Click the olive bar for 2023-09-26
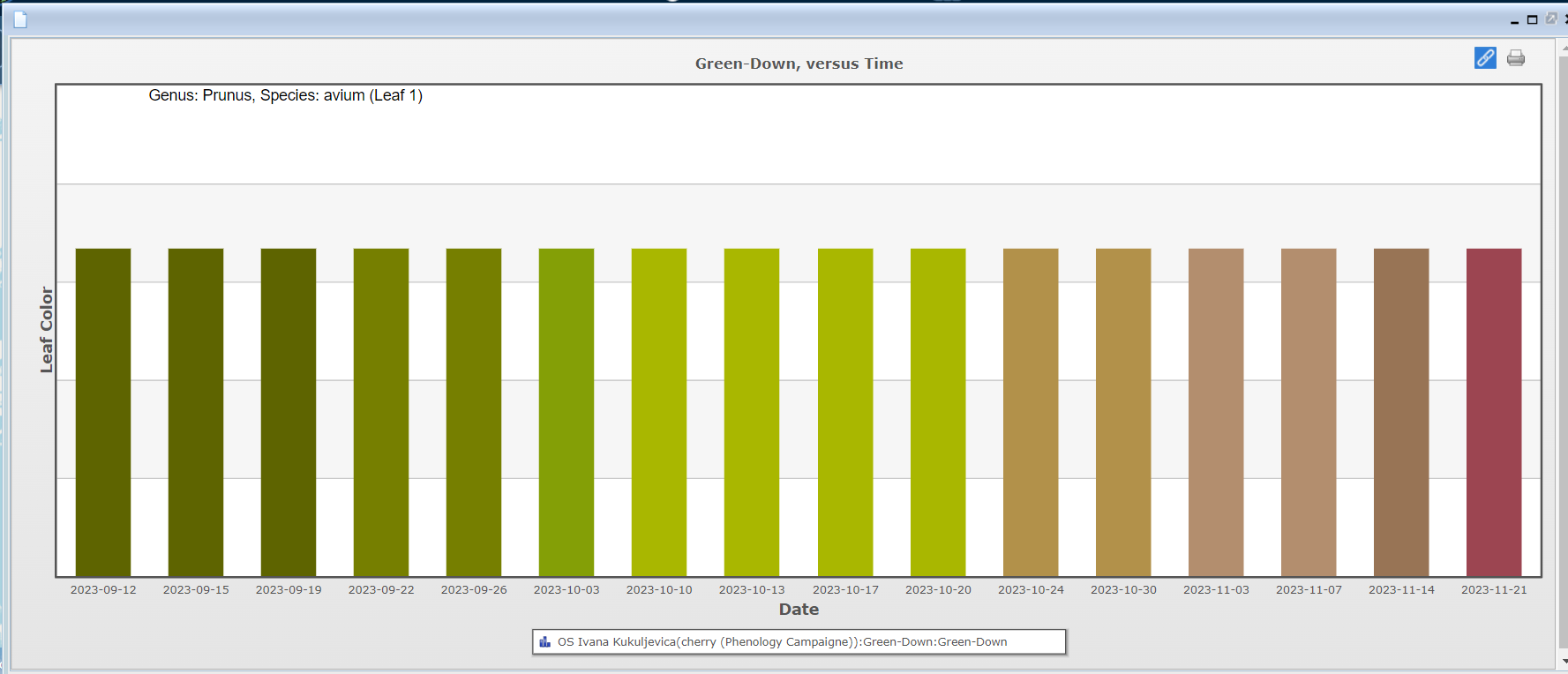Image resolution: width=1568 pixels, height=674 pixels. tap(474, 412)
